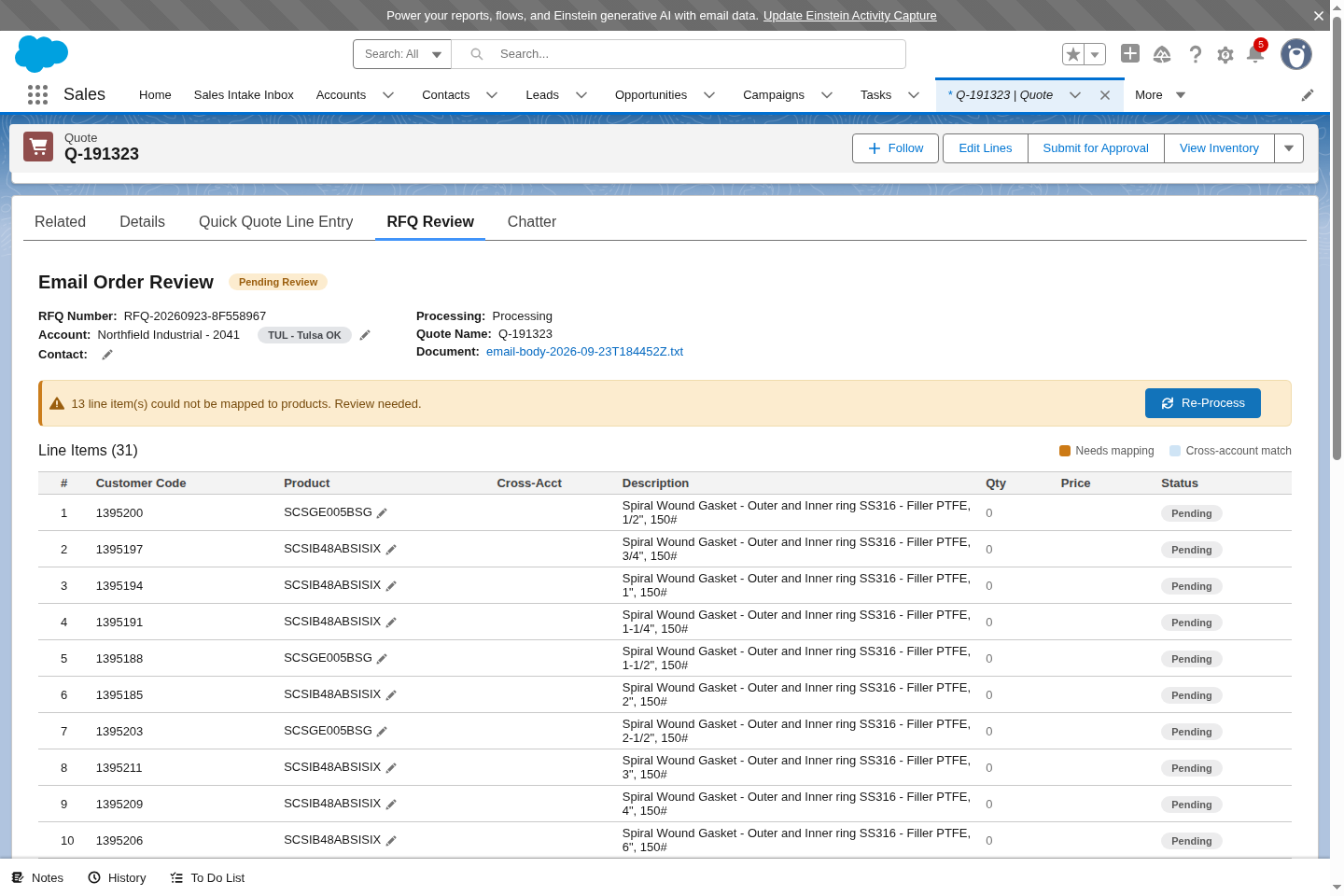Show more quote actions dropdown
This screenshot has width=1344, height=896.
click(1289, 148)
